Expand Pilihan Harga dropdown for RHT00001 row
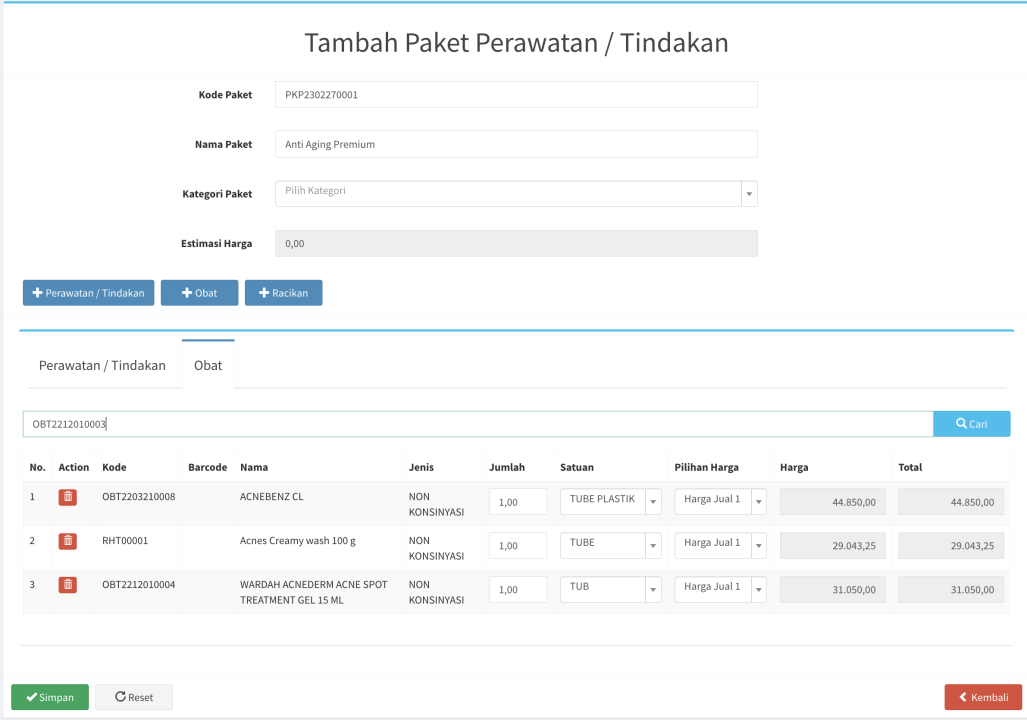The width and height of the screenshot is (1027, 720). (720, 545)
